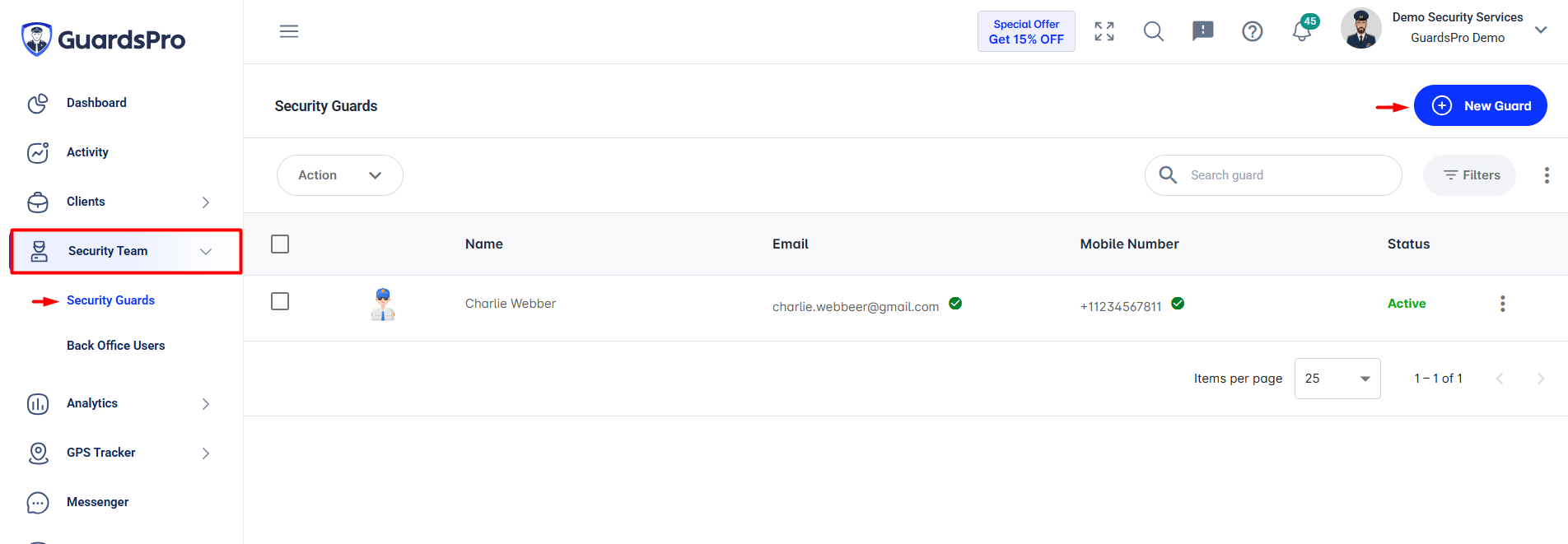Open the table options kebab menu
The width and height of the screenshot is (1568, 544).
(x=1547, y=175)
